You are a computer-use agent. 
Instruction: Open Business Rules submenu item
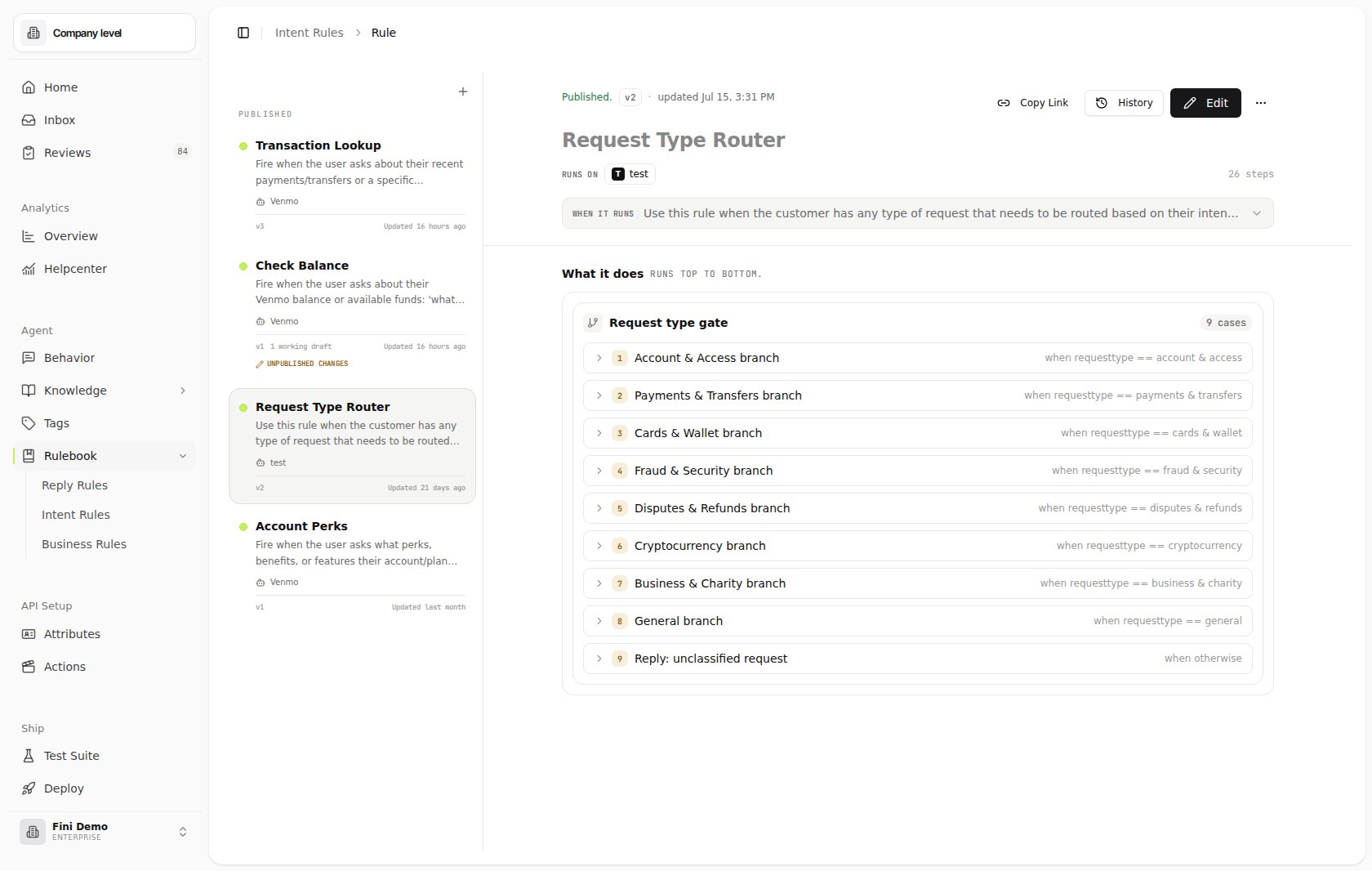(84, 544)
